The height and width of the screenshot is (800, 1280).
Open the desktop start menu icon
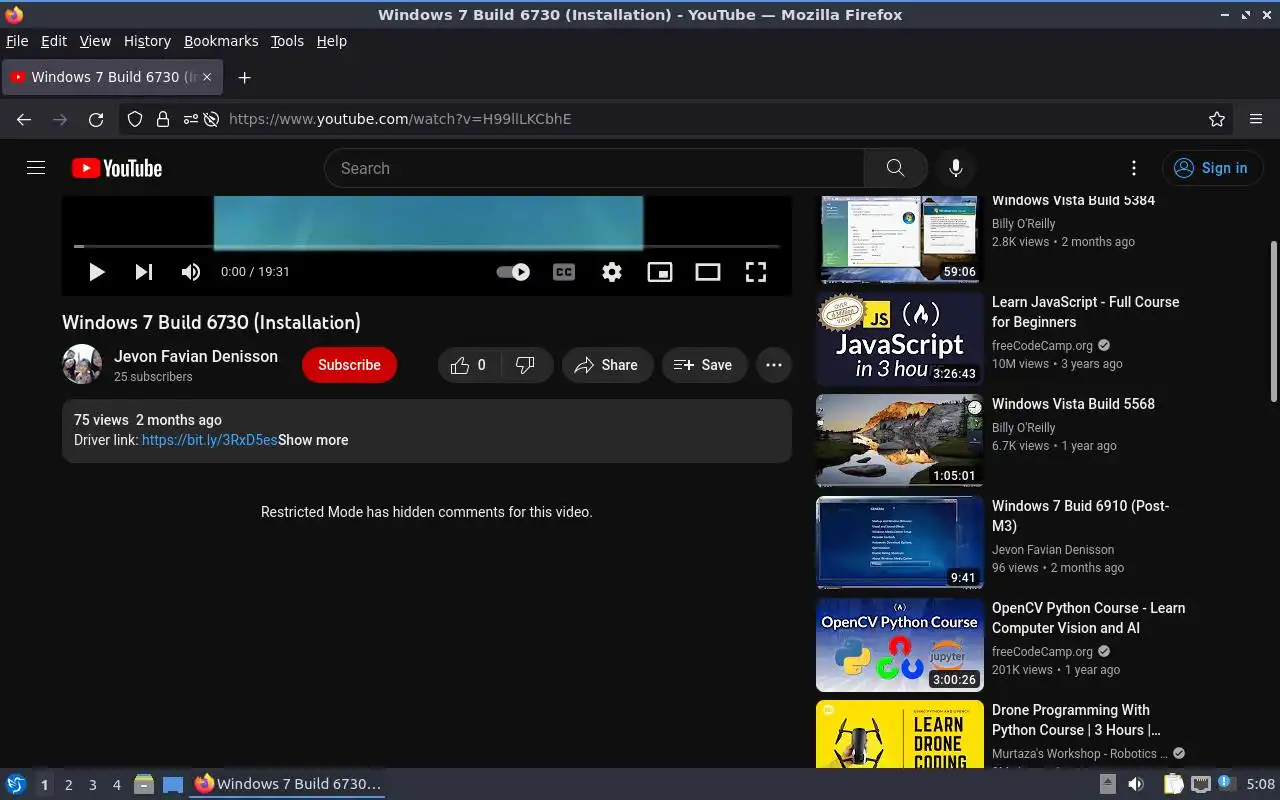click(16, 784)
